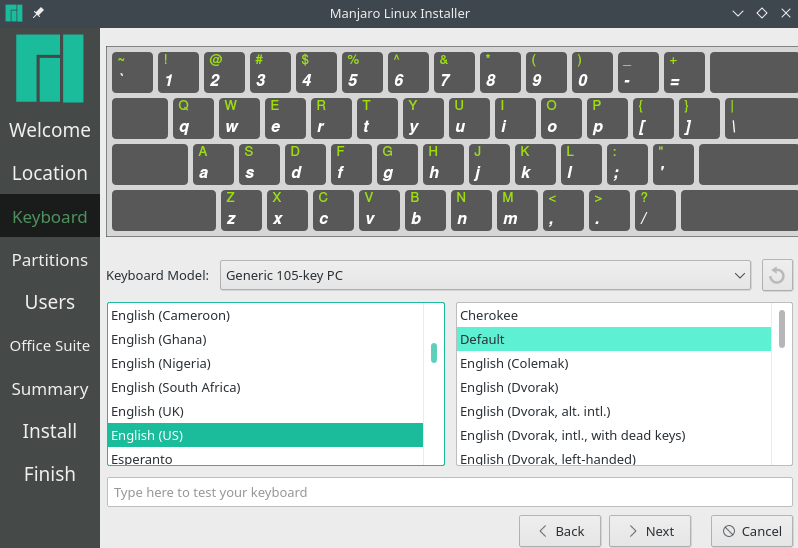798x548 pixels.
Task: Click the T key on keyboard preview
Action: pyautogui.click(x=377, y=119)
